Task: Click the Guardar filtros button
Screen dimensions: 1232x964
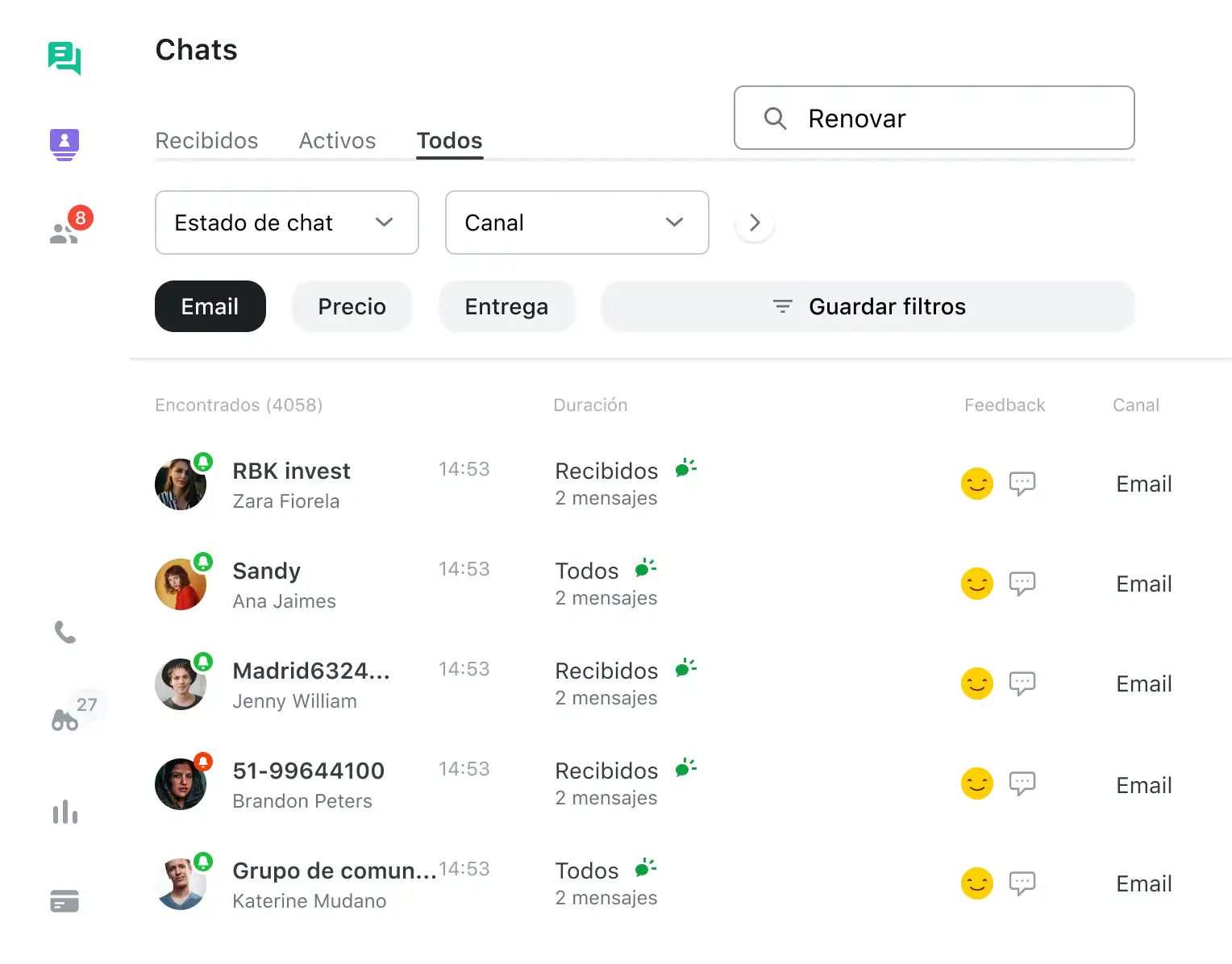Action: pos(868,306)
